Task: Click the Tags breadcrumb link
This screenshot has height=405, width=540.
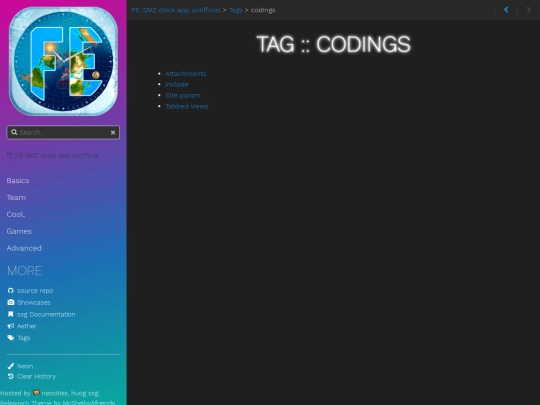Action: 236,10
